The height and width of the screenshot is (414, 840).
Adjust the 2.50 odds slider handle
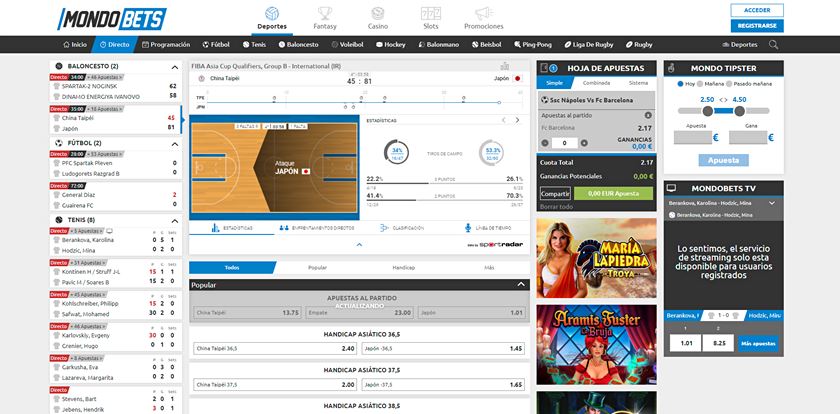pyautogui.click(x=708, y=111)
